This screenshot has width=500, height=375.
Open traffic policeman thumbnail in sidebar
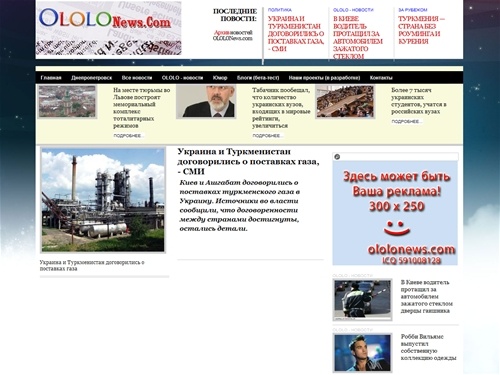tap(362, 300)
